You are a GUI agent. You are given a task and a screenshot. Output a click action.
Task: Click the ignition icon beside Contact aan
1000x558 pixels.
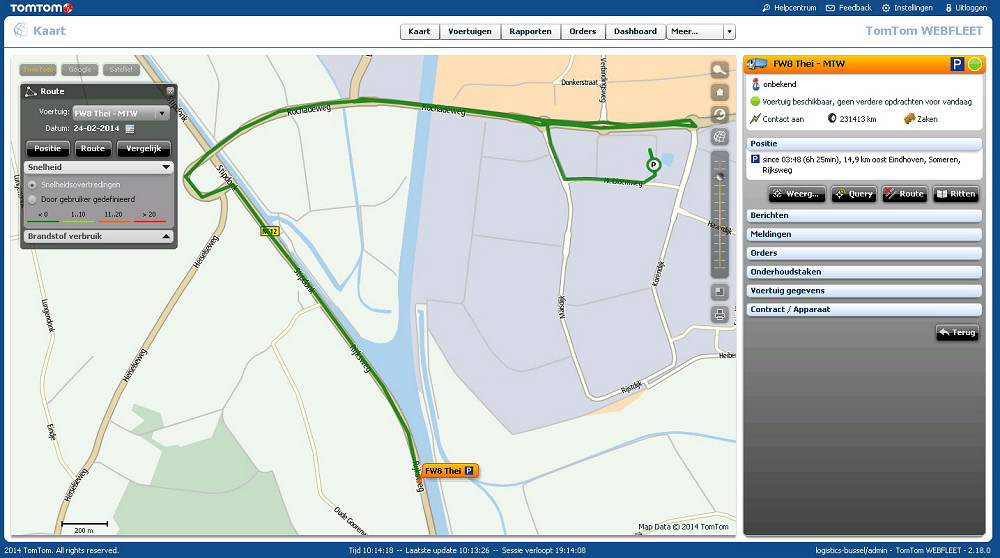[x=755, y=119]
